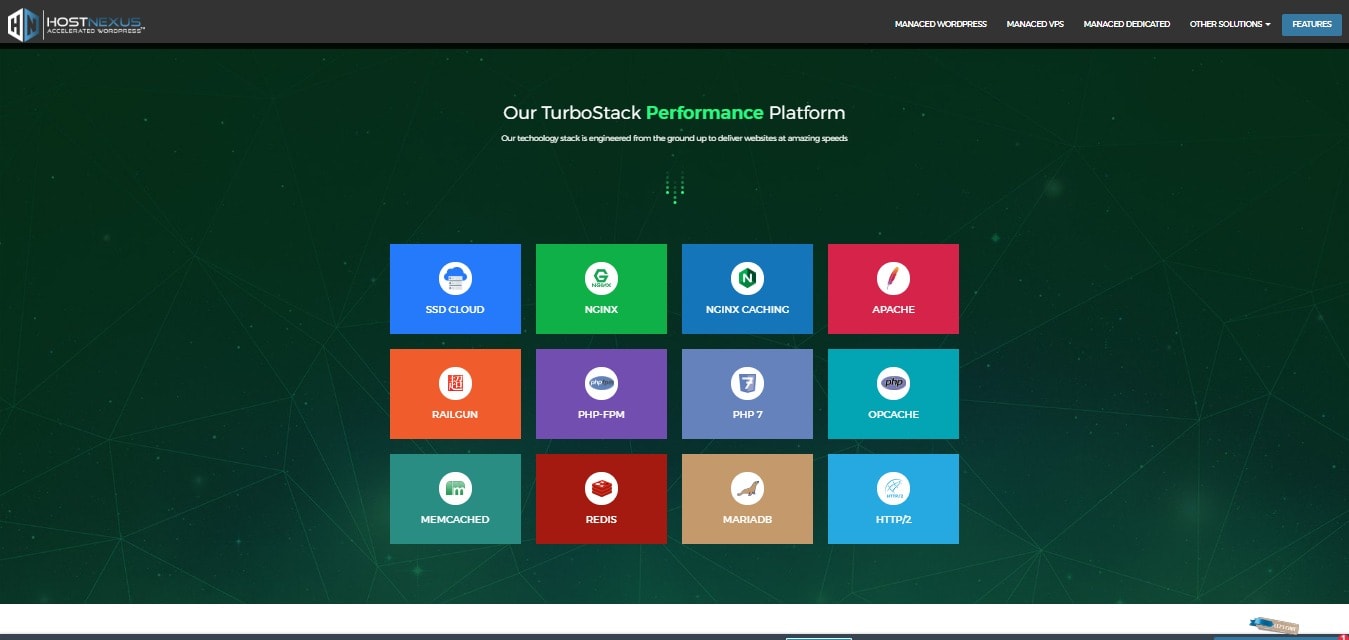
Task: Click the OPcache php icon
Action: [893, 382]
